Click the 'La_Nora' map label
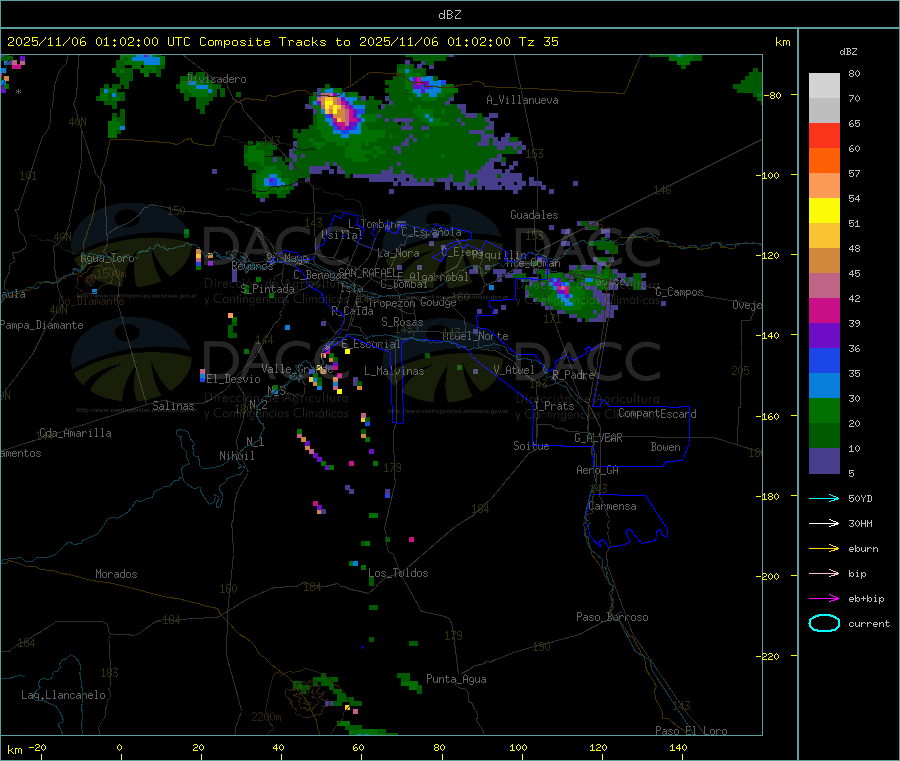 398,253
